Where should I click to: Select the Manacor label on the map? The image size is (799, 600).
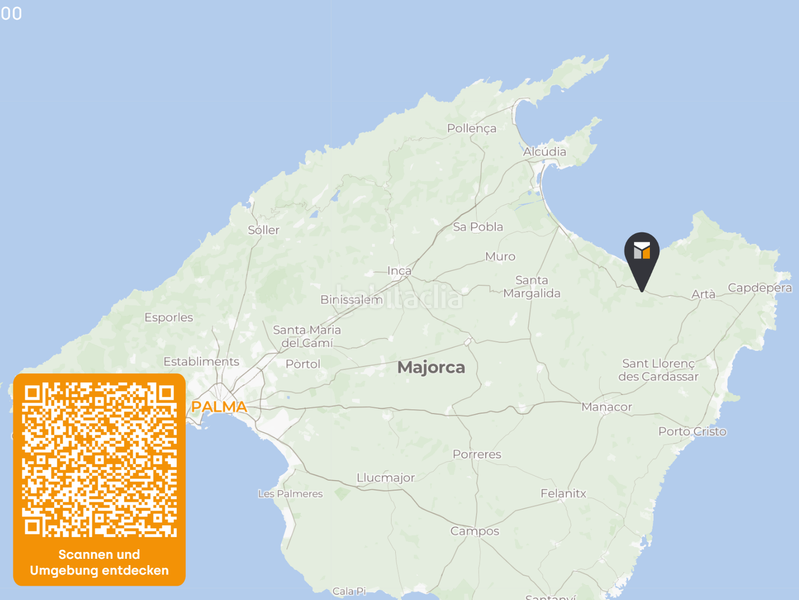[606, 407]
